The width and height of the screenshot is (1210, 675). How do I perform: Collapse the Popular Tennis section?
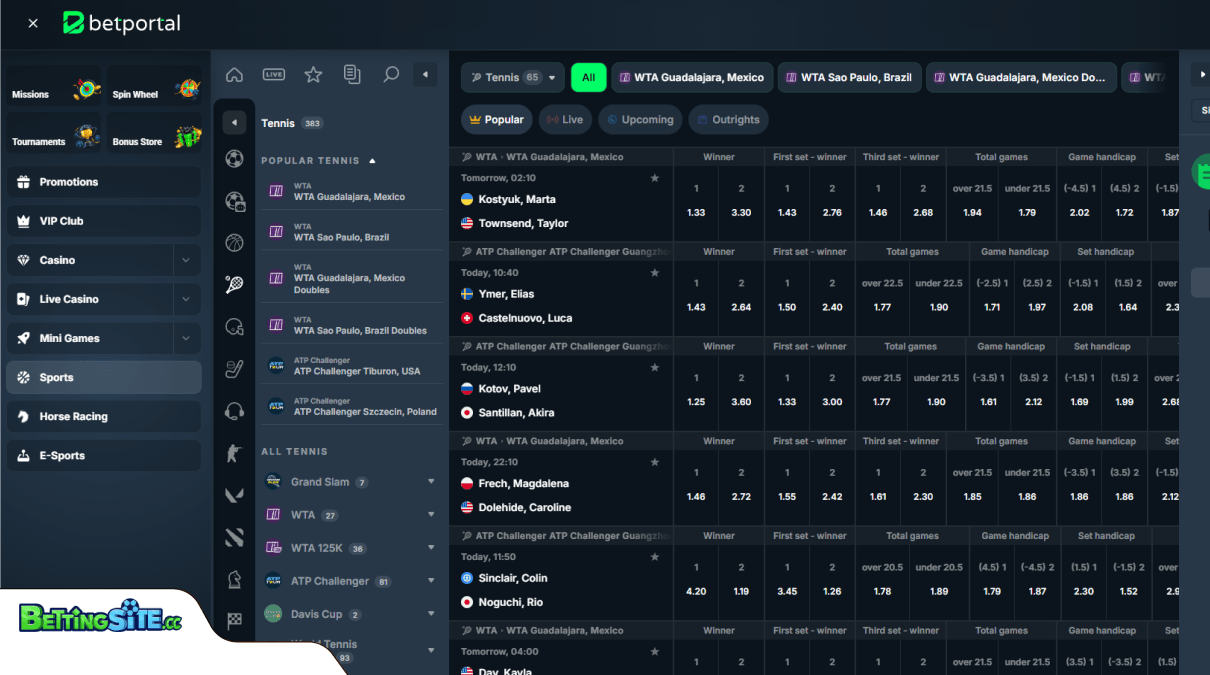point(373,160)
